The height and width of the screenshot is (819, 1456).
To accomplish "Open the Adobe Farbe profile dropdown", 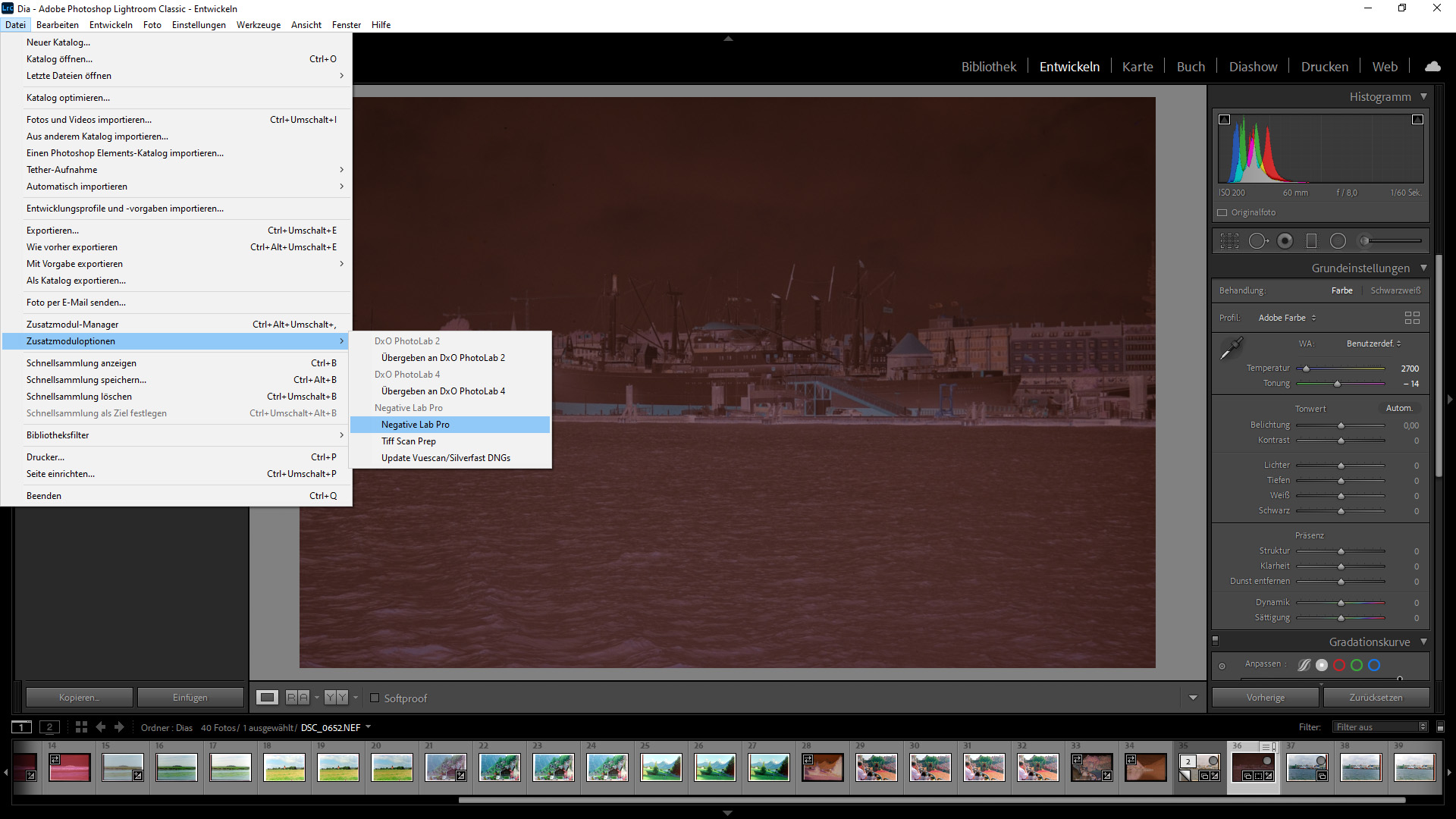I will [1288, 318].
